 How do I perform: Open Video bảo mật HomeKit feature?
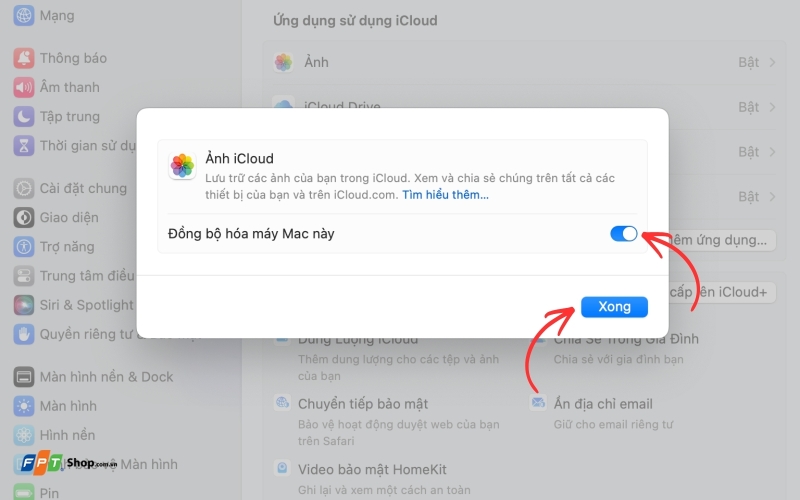click(x=372, y=469)
